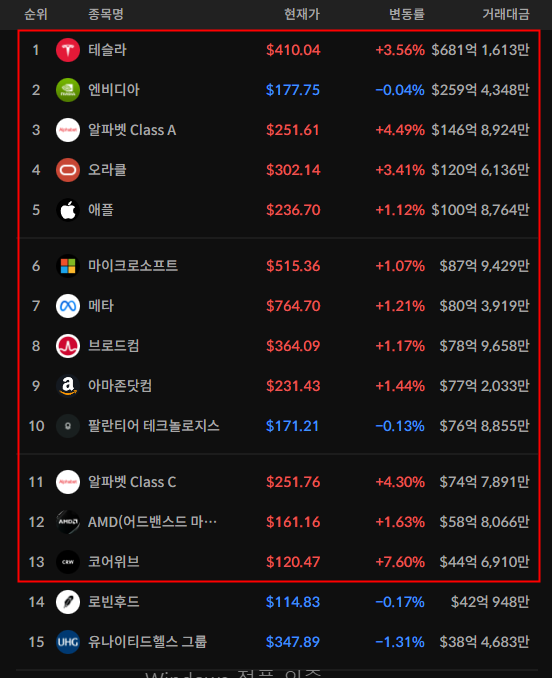Click the Oracle logo icon
The width and height of the screenshot is (552, 678).
pyautogui.click(x=68, y=170)
